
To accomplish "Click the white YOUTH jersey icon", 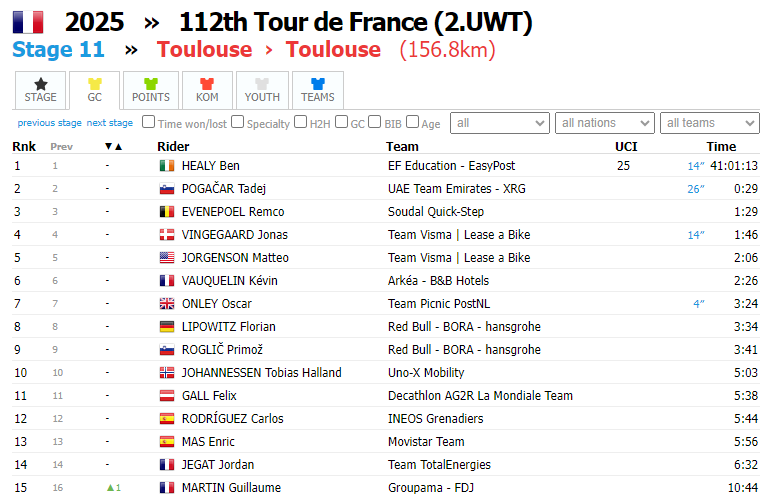I will tap(262, 84).
